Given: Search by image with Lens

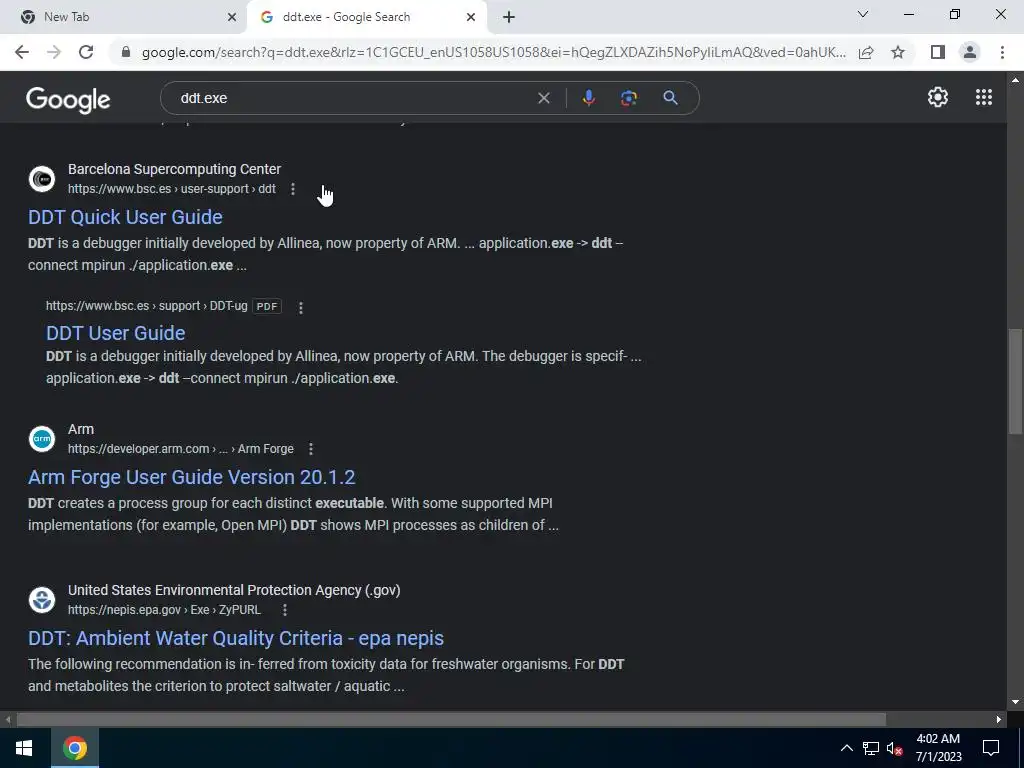Looking at the screenshot, I should point(629,98).
